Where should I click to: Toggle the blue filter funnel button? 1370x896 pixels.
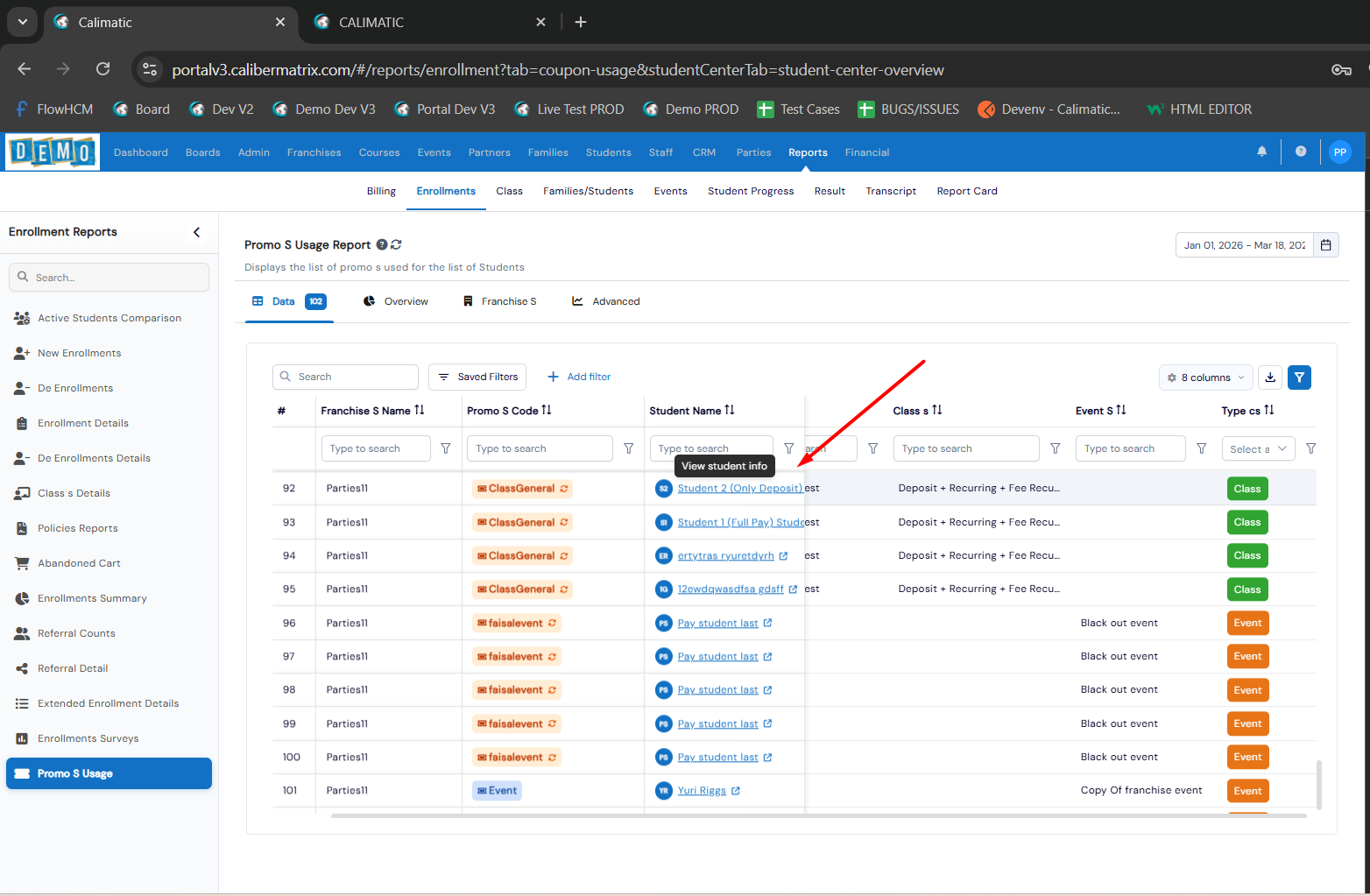pyautogui.click(x=1299, y=377)
